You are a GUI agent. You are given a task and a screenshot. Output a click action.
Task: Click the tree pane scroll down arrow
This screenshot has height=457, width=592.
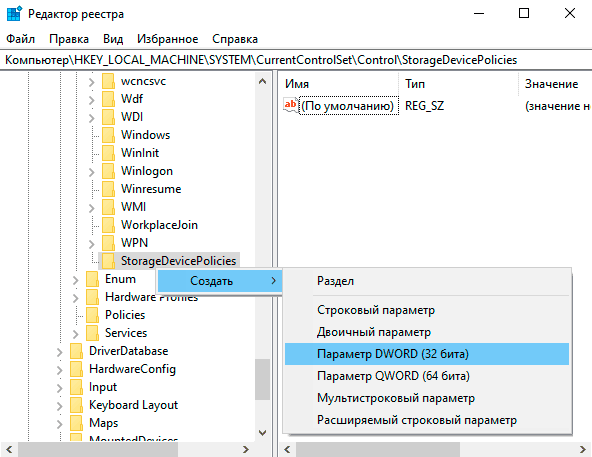[x=262, y=433]
